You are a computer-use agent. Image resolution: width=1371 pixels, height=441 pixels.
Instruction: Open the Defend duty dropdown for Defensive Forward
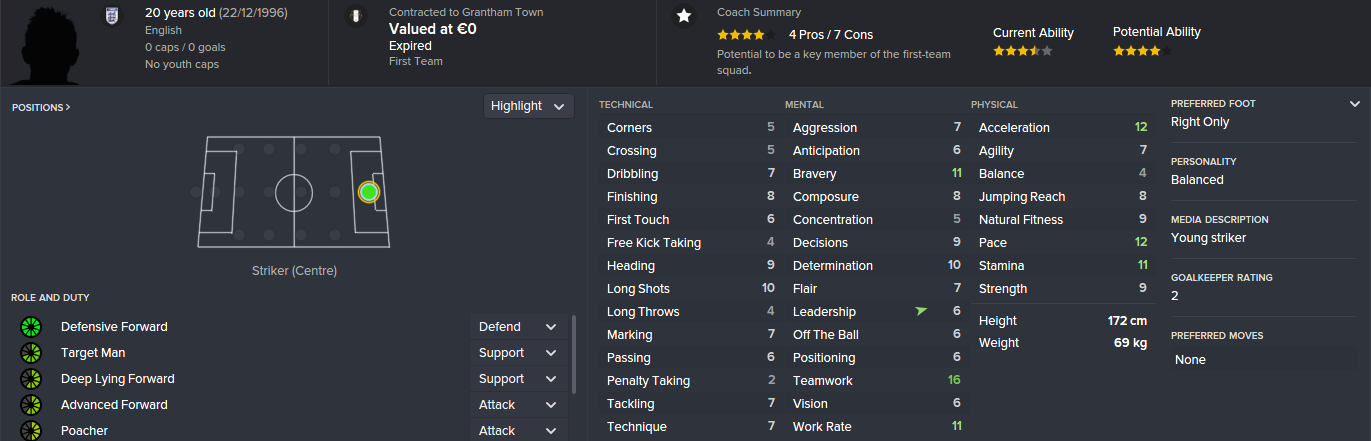[517, 327]
